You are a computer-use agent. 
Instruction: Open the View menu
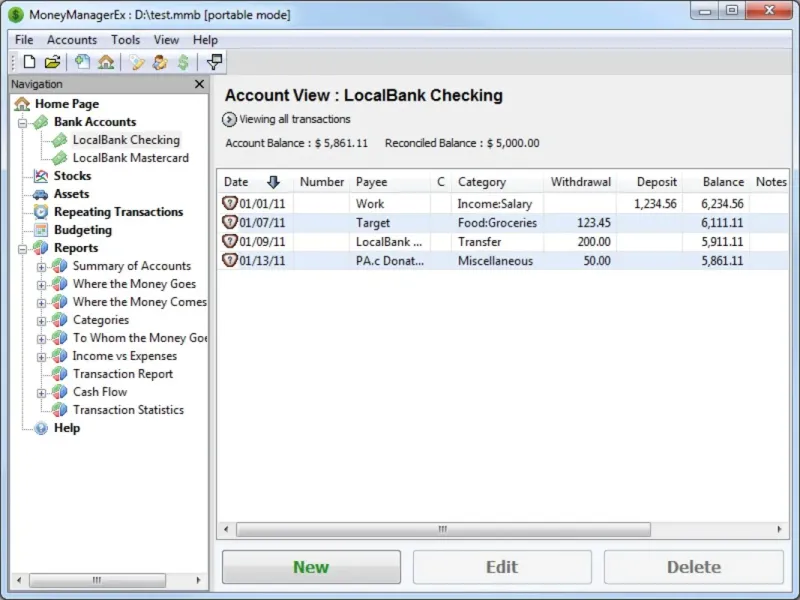pos(166,40)
